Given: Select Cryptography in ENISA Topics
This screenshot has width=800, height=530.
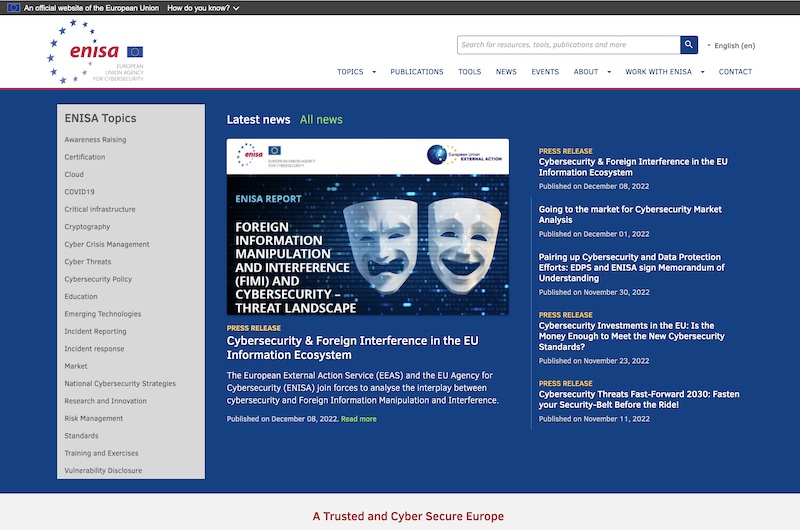Looking at the screenshot, I should [87, 227].
